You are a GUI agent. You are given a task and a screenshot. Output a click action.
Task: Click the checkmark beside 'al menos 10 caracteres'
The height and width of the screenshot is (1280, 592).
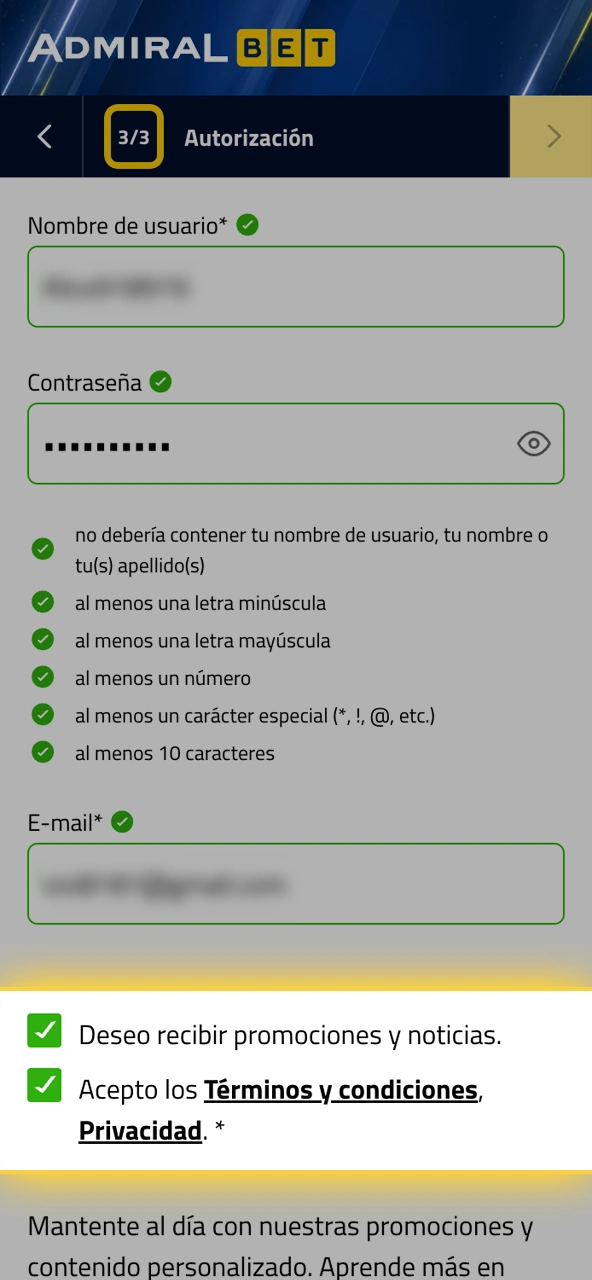pyautogui.click(x=43, y=752)
